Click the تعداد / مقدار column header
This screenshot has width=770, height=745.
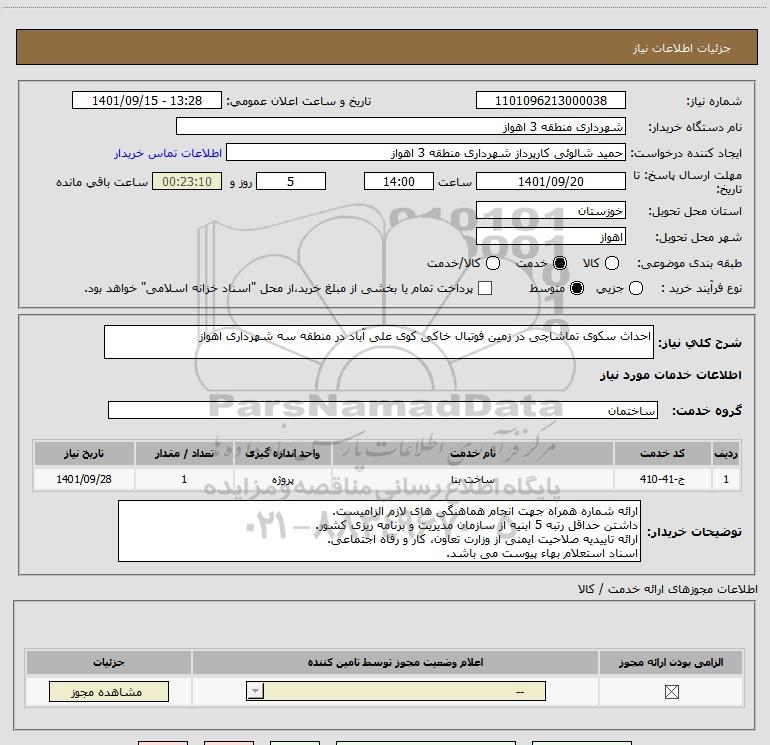point(184,453)
